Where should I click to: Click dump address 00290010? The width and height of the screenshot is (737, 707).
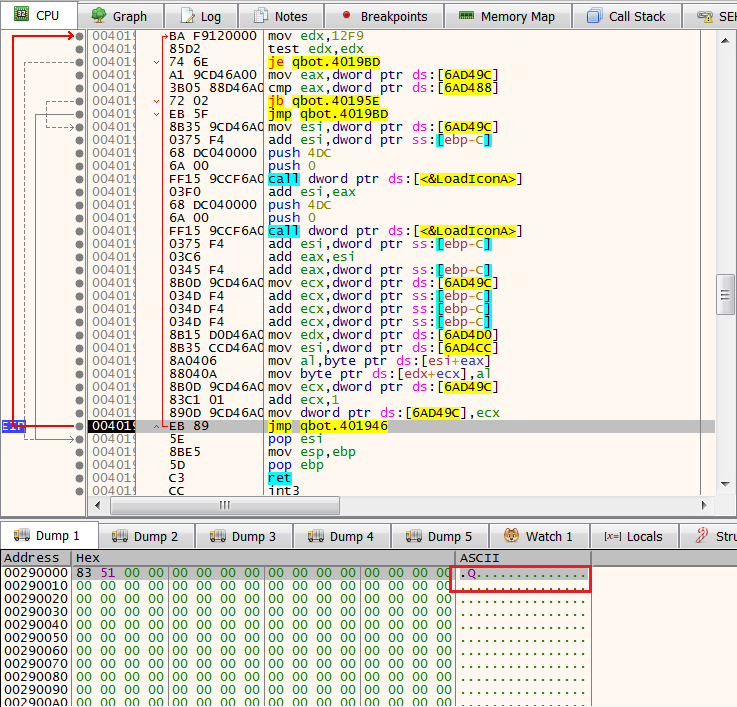36,586
